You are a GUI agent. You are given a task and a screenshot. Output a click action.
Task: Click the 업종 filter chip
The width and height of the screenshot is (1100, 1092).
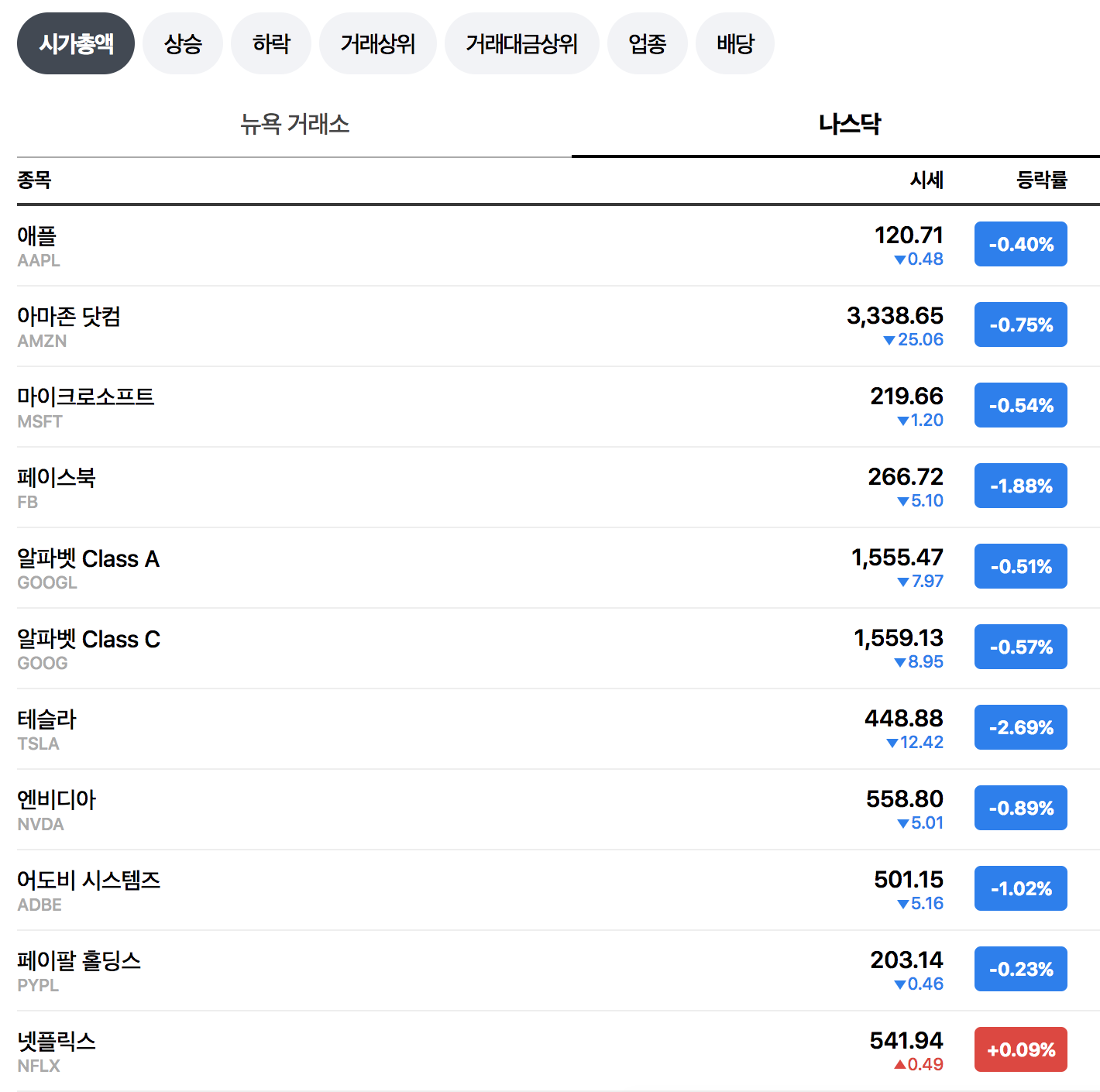(648, 43)
